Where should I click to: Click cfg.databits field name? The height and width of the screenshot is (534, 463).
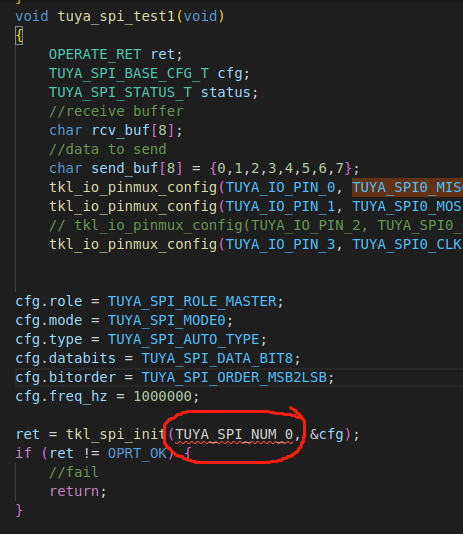pyautogui.click(x=66, y=359)
